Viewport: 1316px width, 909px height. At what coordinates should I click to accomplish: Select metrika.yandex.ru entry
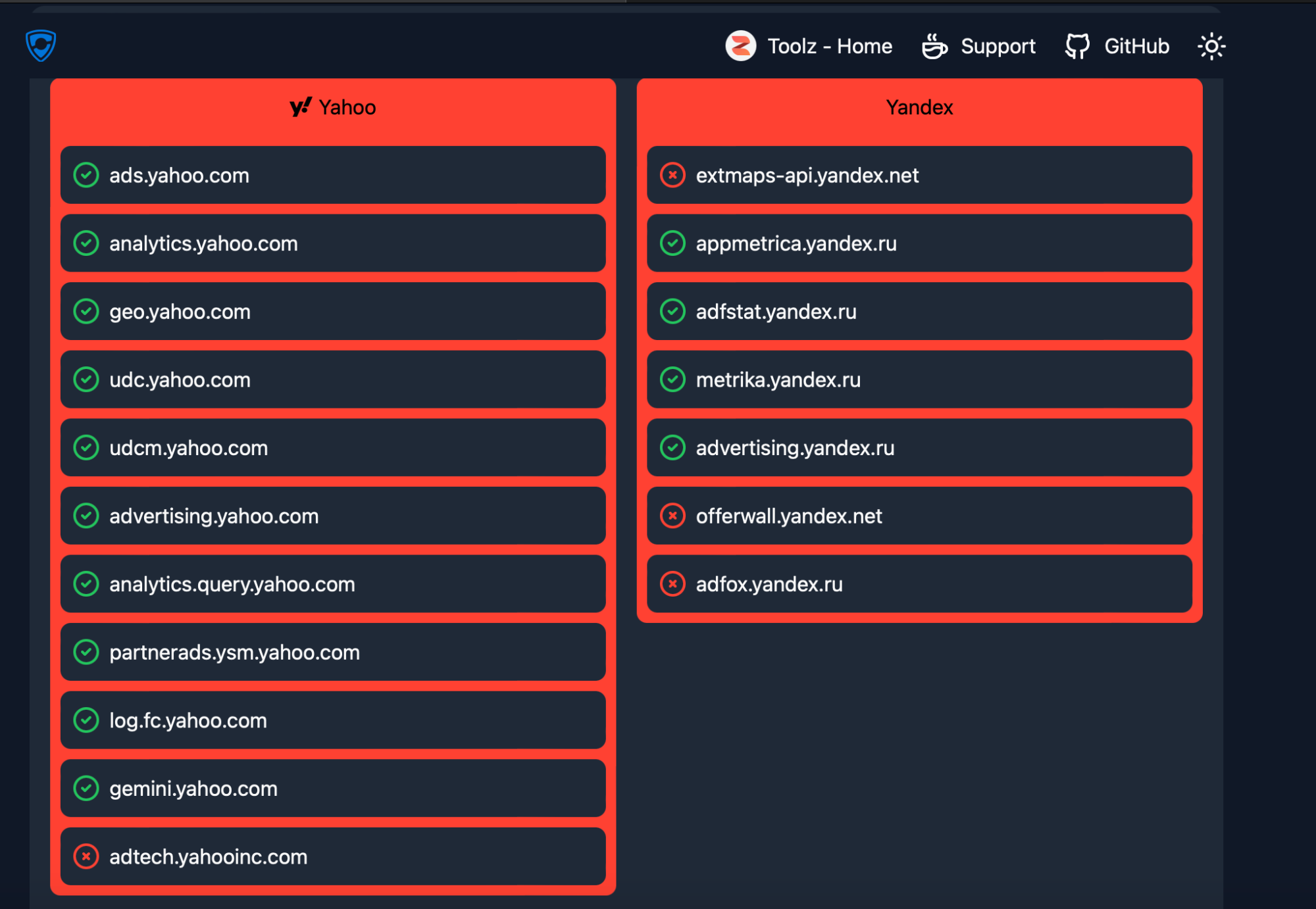pyautogui.click(x=919, y=379)
